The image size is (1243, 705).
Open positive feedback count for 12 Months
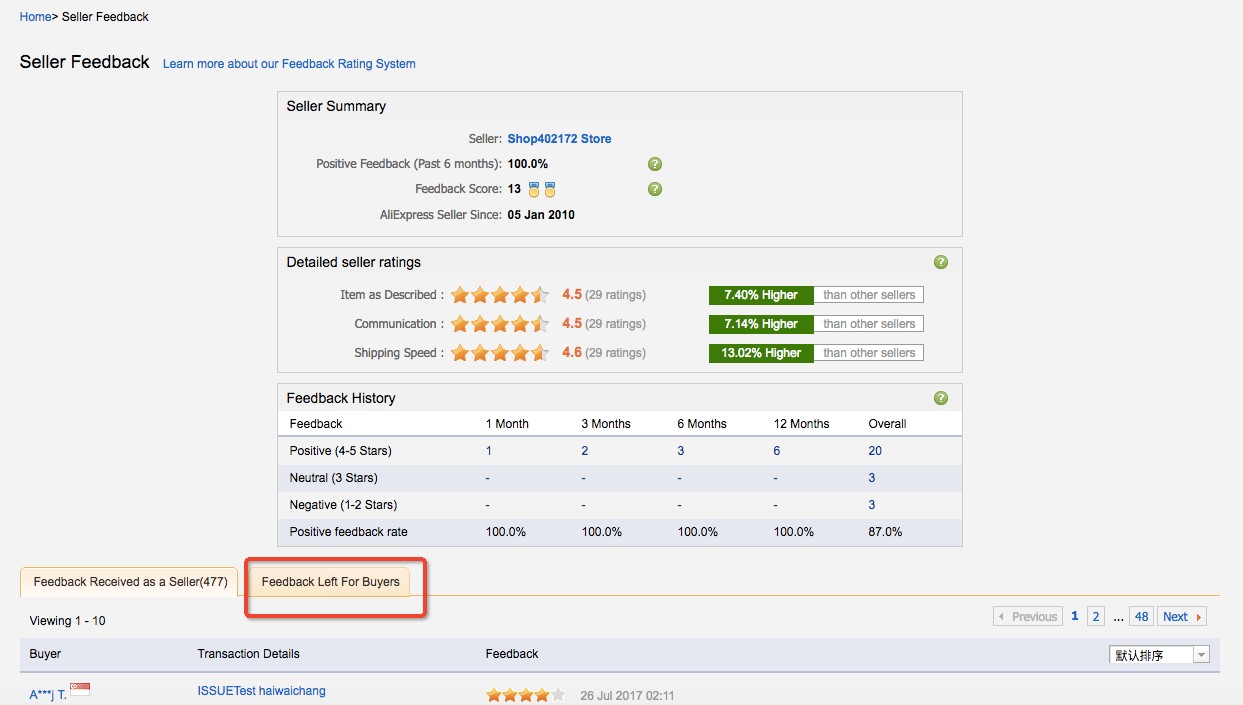777,451
